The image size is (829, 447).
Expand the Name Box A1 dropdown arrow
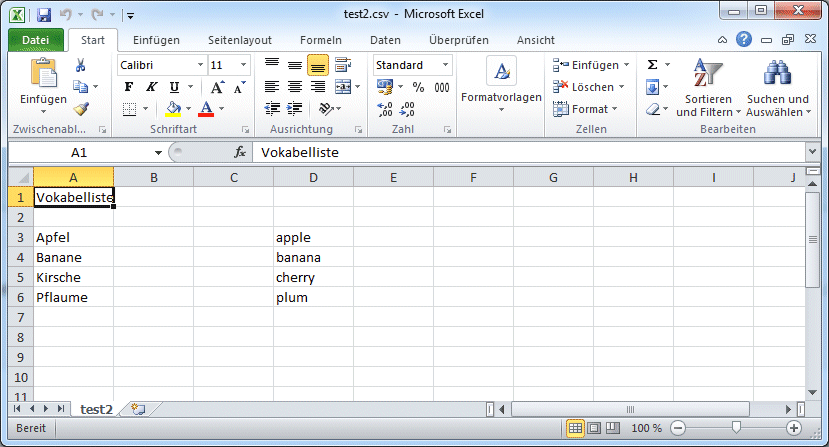tap(158, 152)
